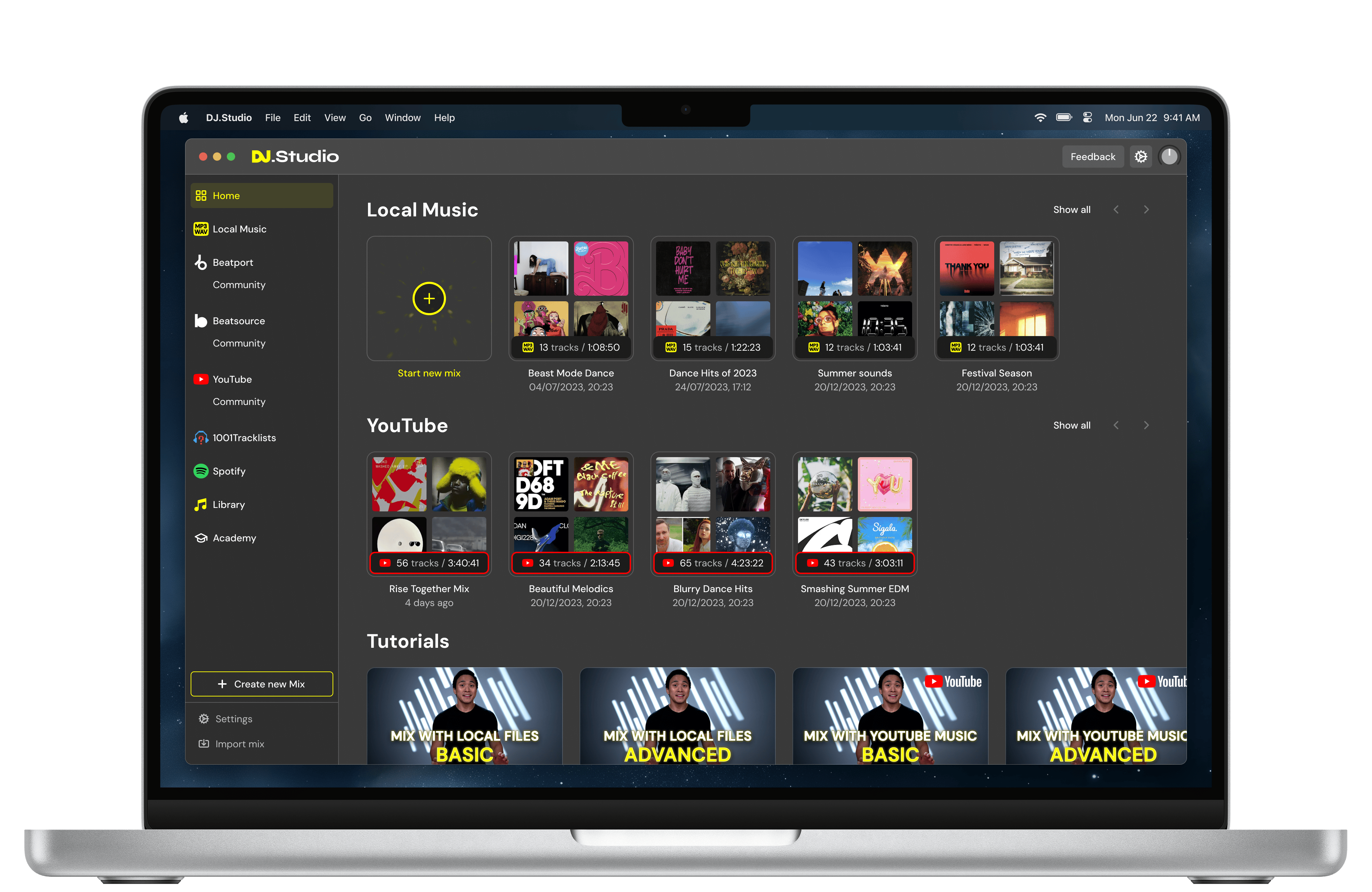This screenshot has height=892, width=1372.
Task: Open Local Music in the sidebar
Action: point(262,229)
